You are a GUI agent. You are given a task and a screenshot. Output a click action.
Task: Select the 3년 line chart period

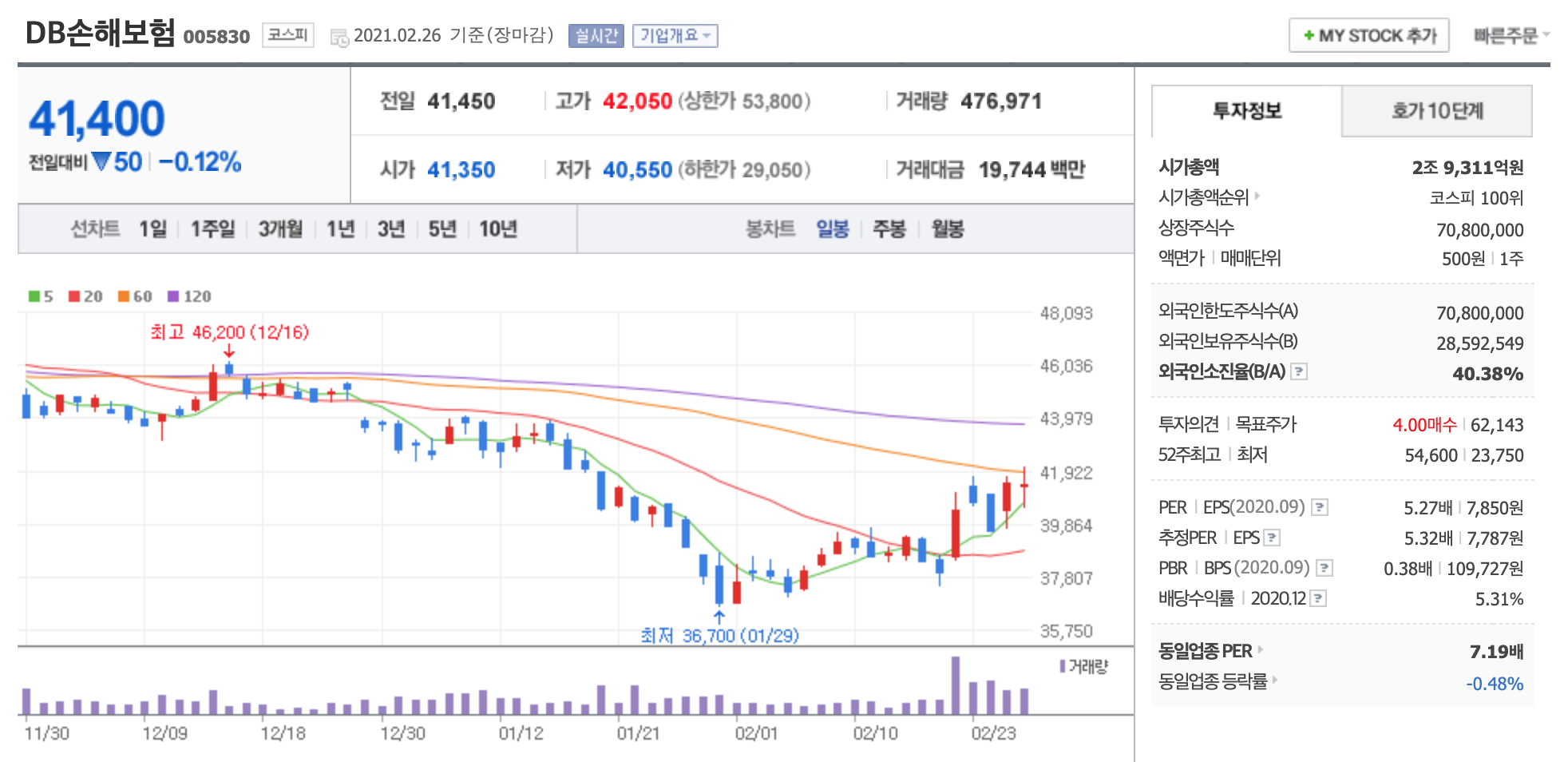pos(391,229)
